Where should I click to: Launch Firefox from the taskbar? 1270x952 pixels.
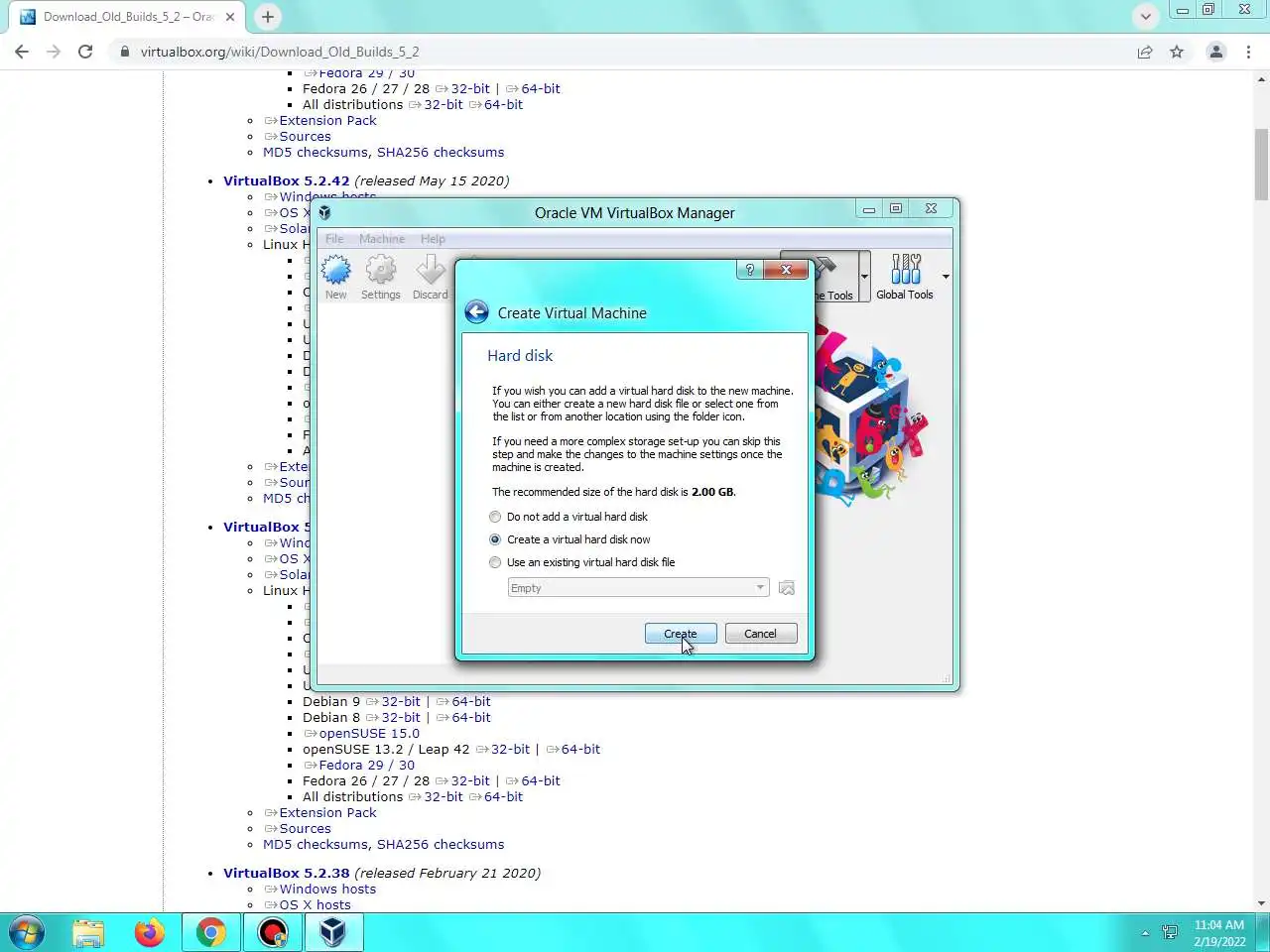pyautogui.click(x=150, y=932)
